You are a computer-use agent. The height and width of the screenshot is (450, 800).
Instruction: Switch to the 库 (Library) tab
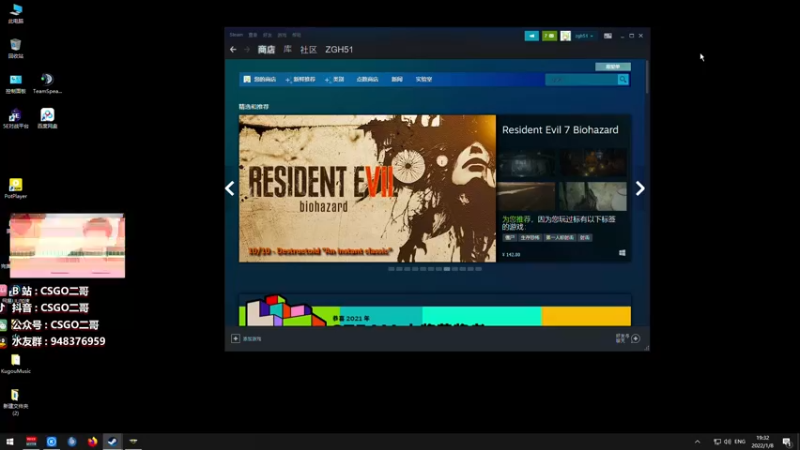coord(288,49)
